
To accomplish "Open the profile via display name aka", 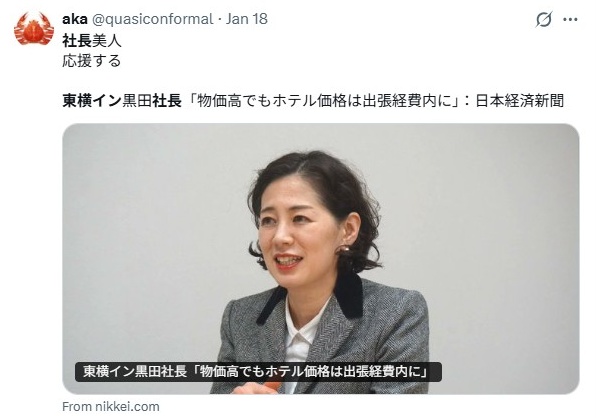I will pos(74,19).
